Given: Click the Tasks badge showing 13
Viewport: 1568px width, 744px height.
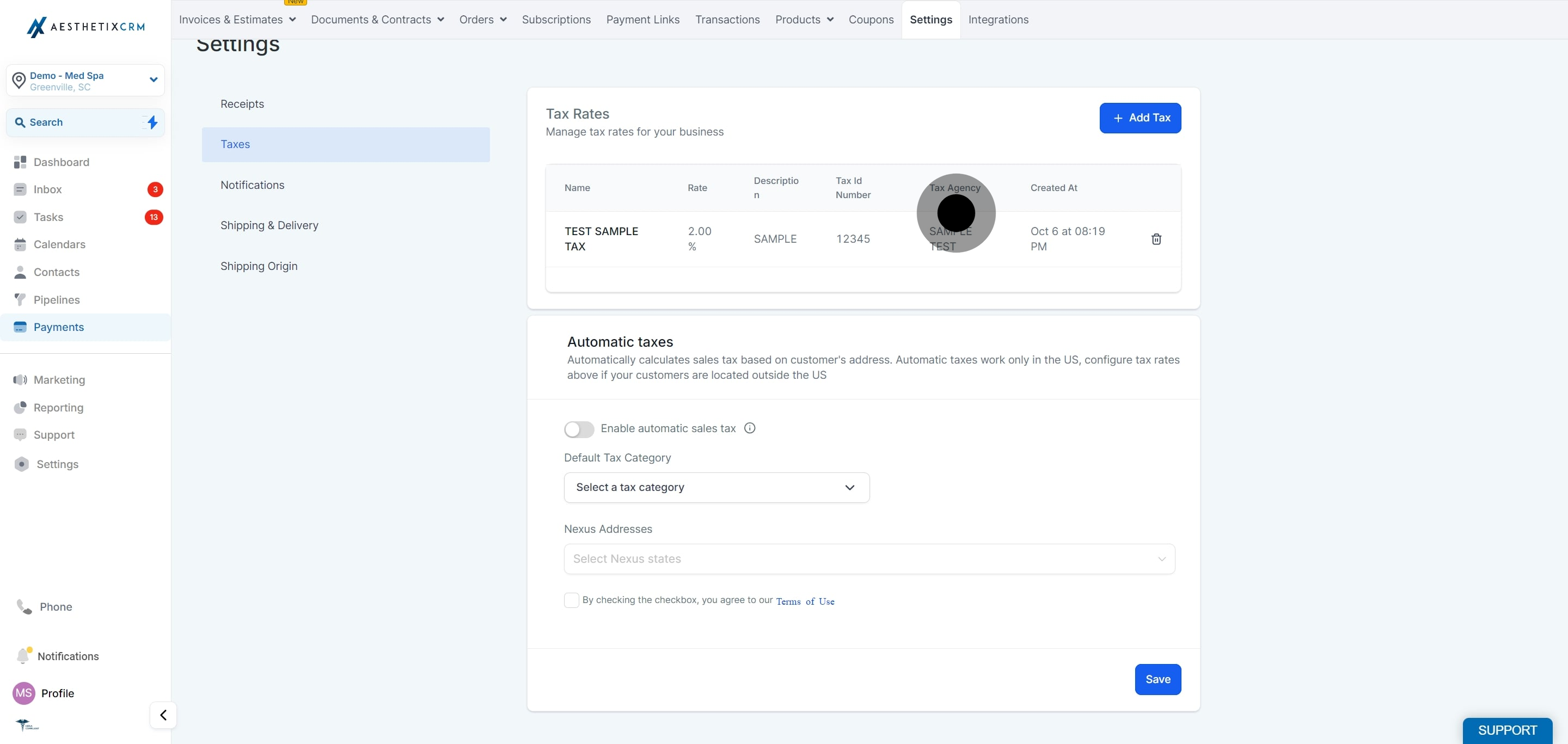Looking at the screenshot, I should 154,217.
